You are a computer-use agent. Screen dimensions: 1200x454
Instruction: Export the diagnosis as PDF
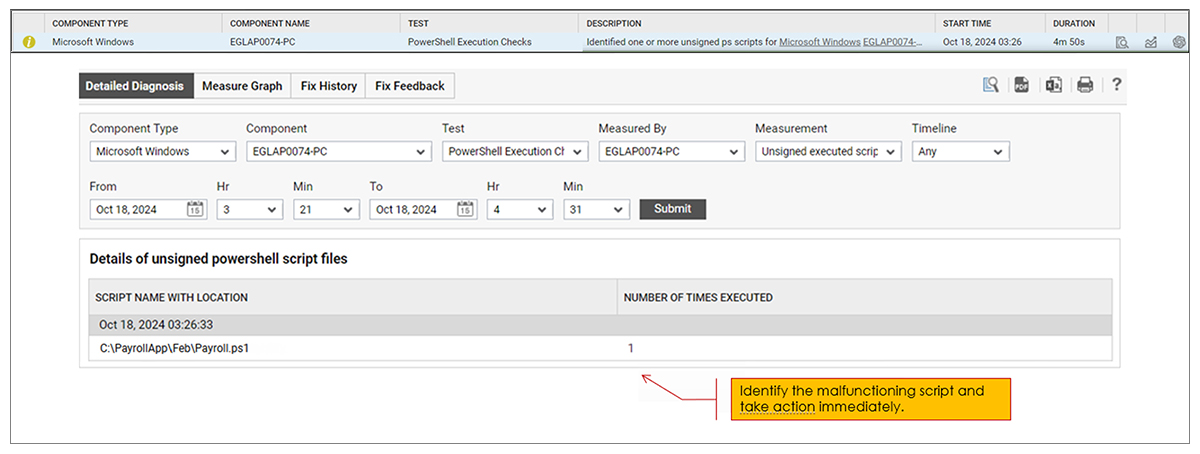[1021, 86]
